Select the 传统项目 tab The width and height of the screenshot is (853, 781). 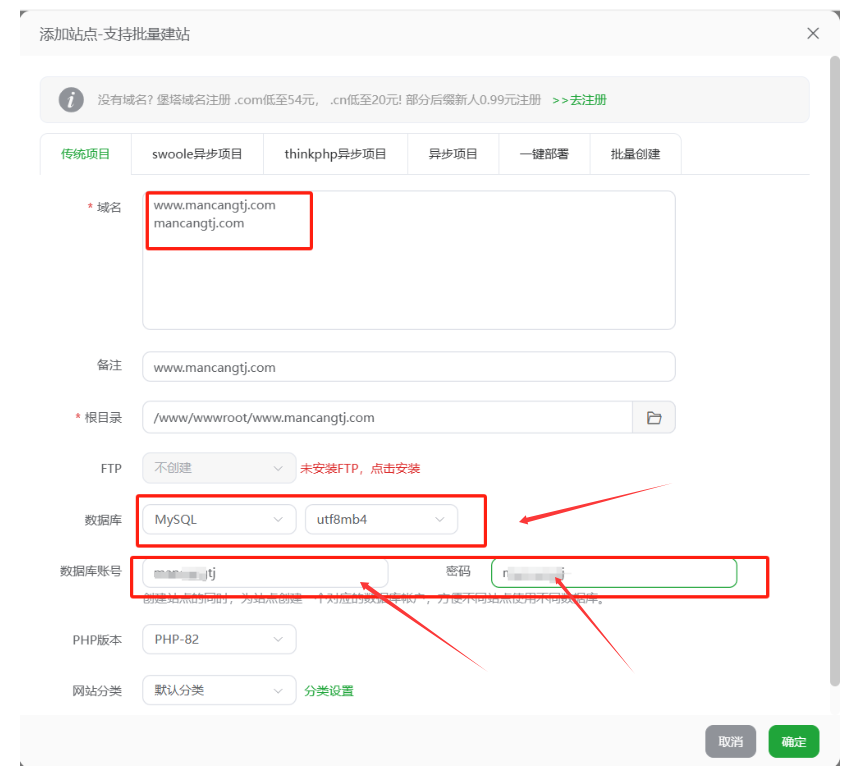coord(85,154)
